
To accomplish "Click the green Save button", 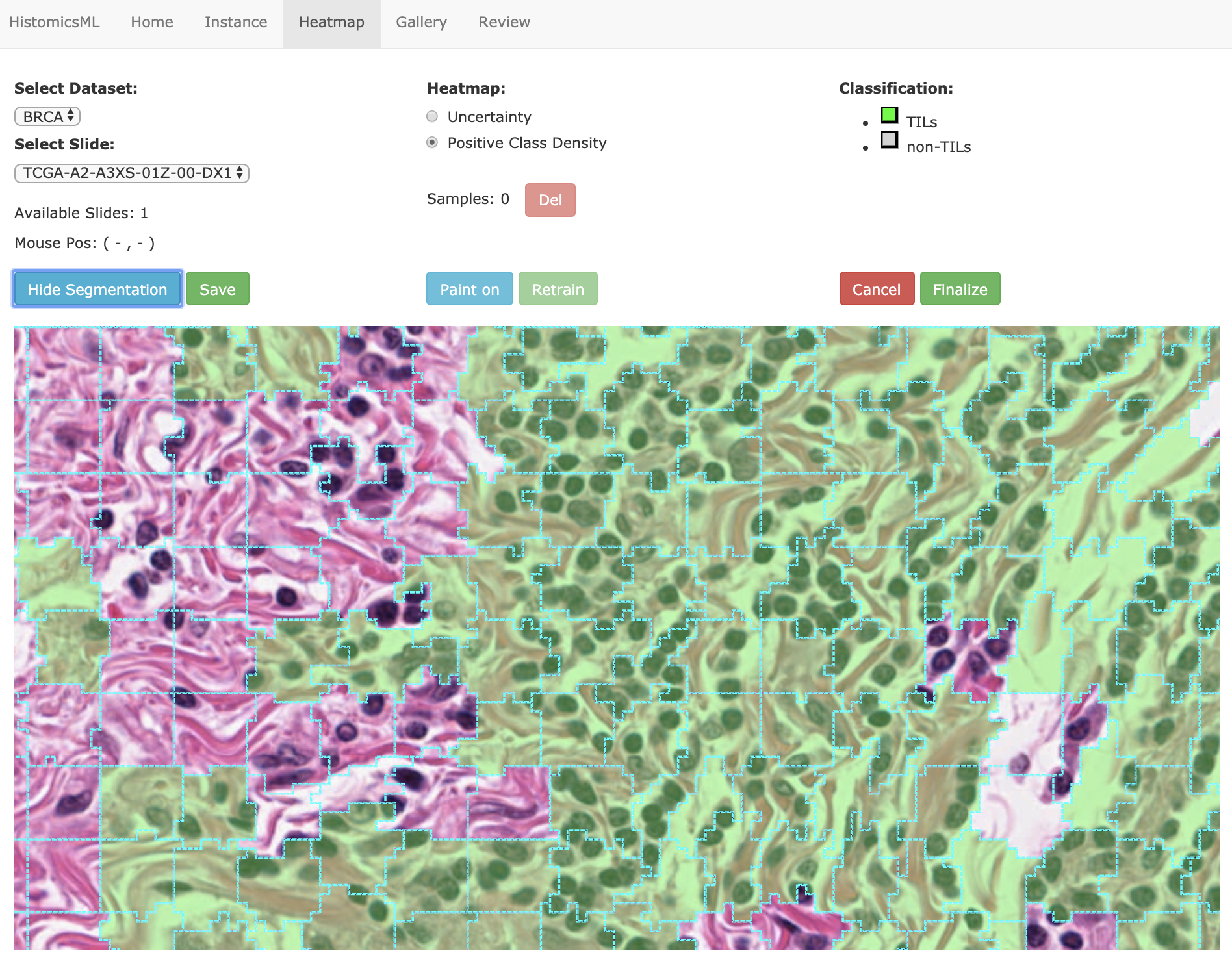I will pyautogui.click(x=218, y=289).
